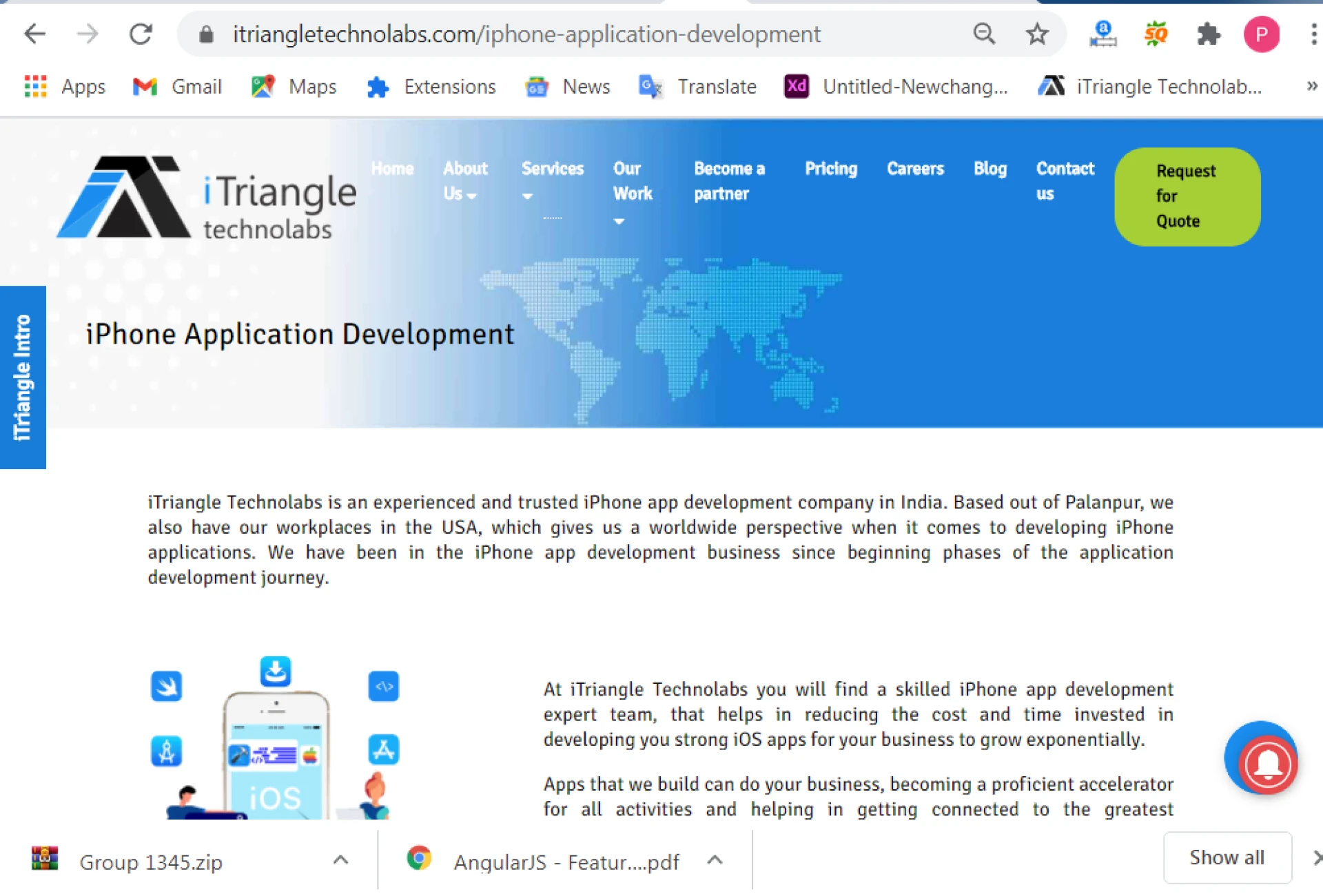
Task: Click Show all downloads button
Action: point(1227,857)
